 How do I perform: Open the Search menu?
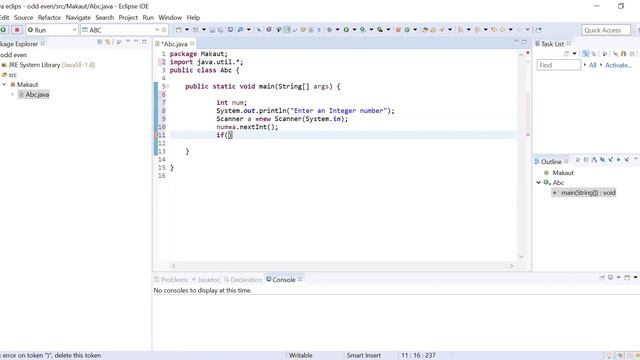(104, 18)
